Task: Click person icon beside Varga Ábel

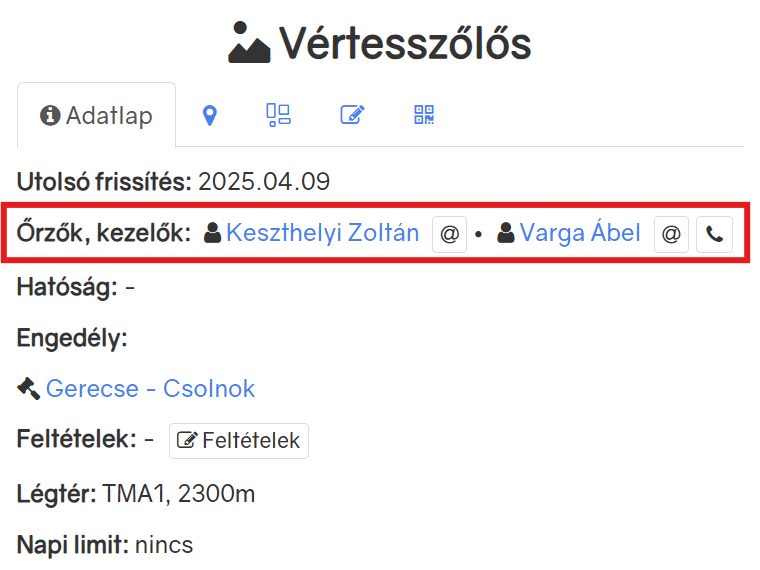Action: coord(506,233)
